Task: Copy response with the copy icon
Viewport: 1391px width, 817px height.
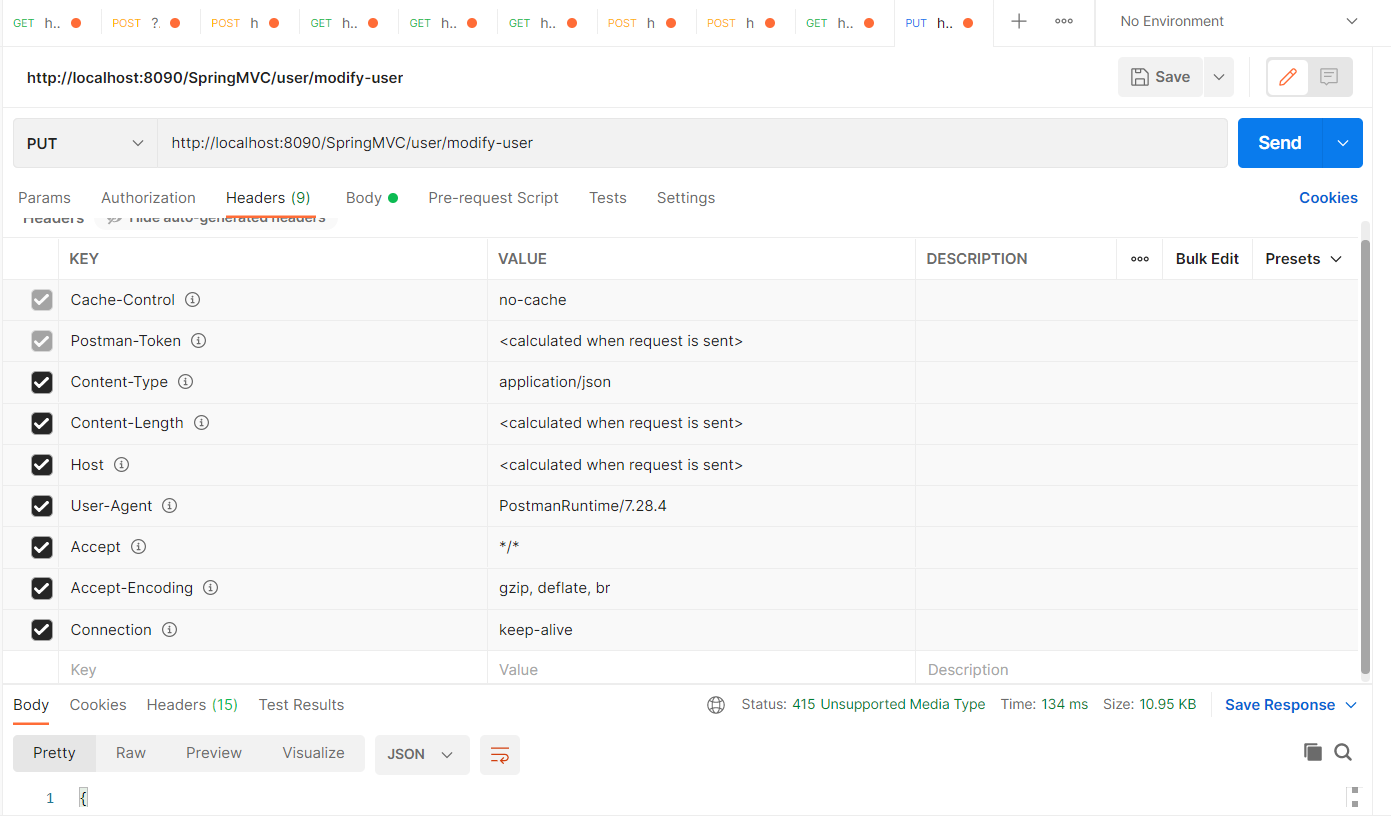Action: 1313,753
